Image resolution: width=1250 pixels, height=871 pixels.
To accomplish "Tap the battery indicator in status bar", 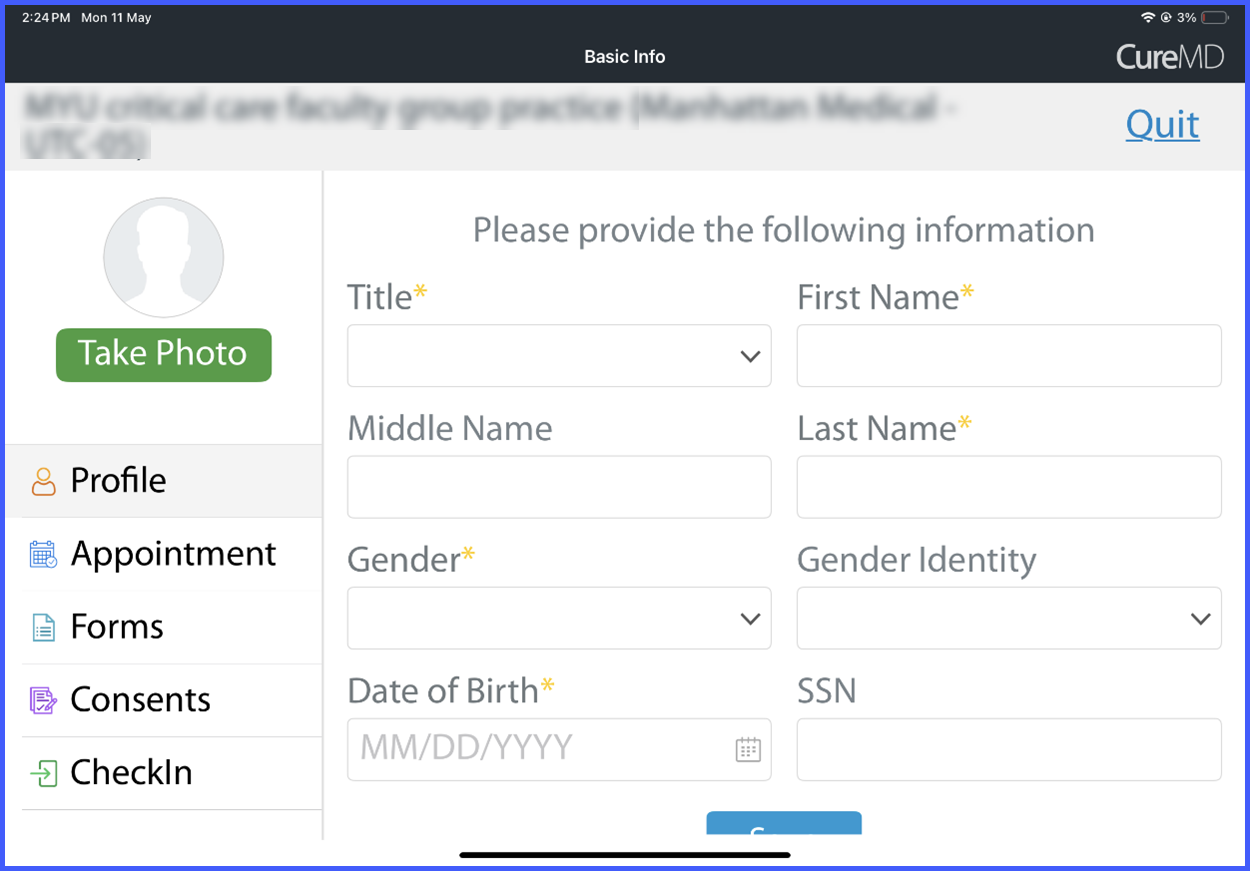I will coord(1215,18).
